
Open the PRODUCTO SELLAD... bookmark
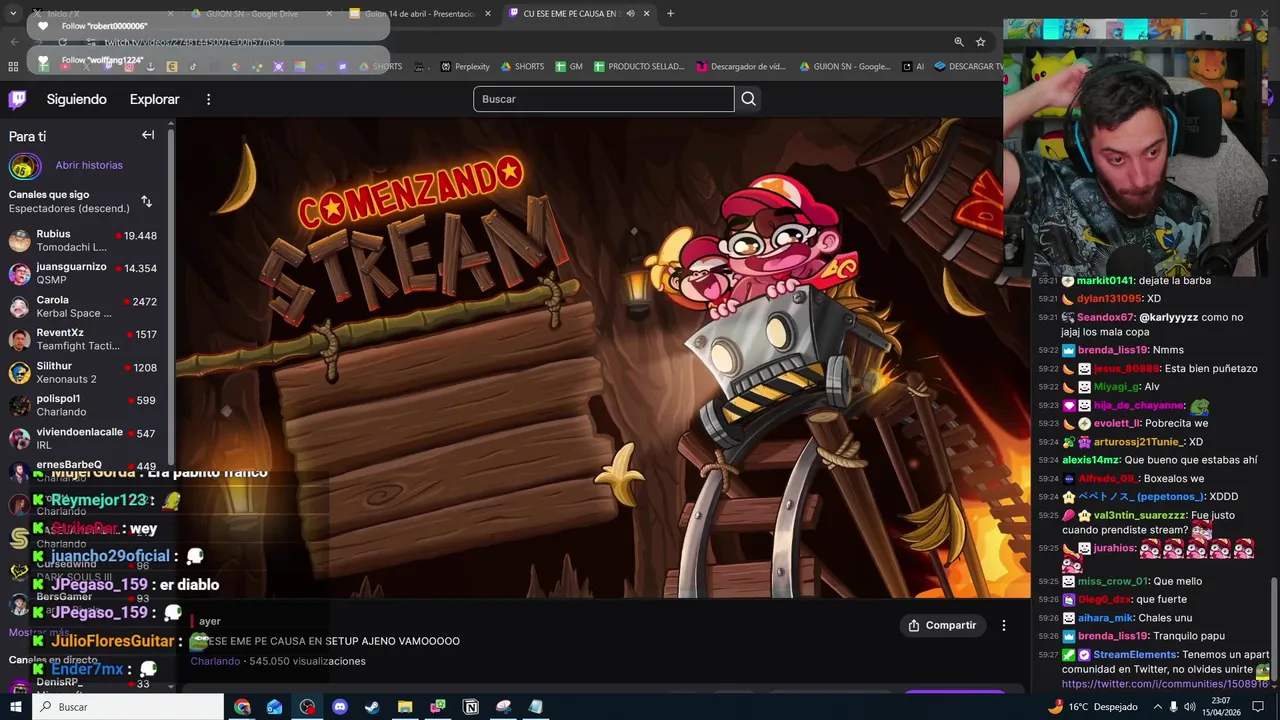tap(639, 67)
